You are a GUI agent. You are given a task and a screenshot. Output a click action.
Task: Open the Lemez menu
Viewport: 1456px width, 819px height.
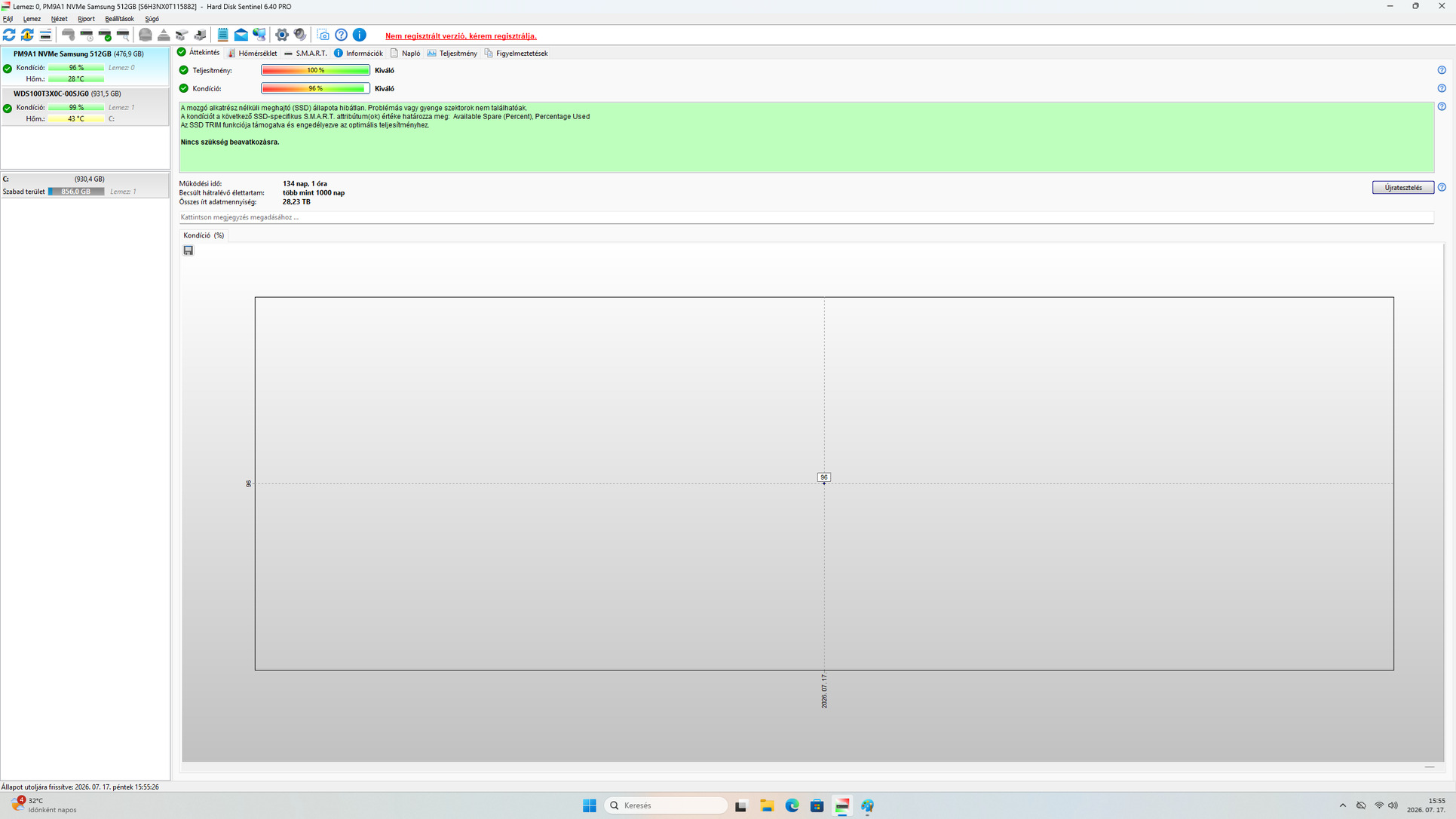coord(32,19)
